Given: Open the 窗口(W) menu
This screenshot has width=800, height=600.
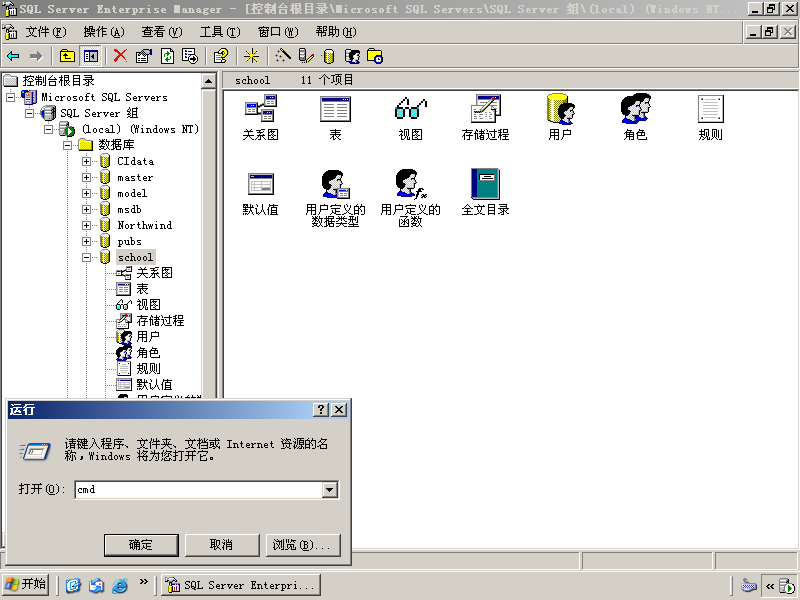Looking at the screenshot, I should [278, 32].
